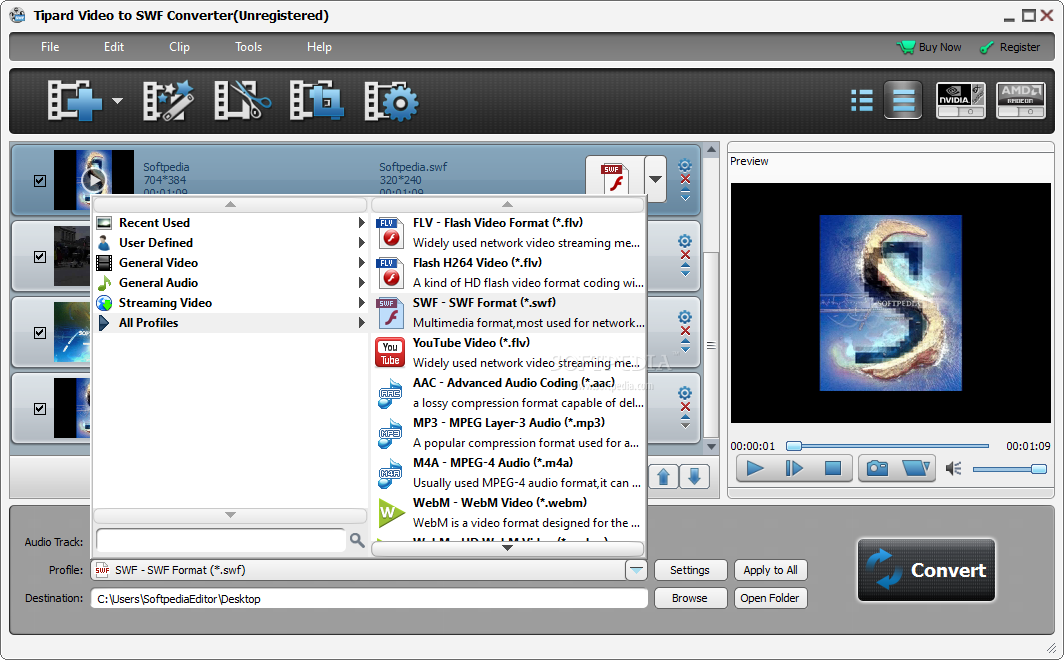1064x660 pixels.
Task: Select the All Profiles category
Action: click(x=230, y=323)
